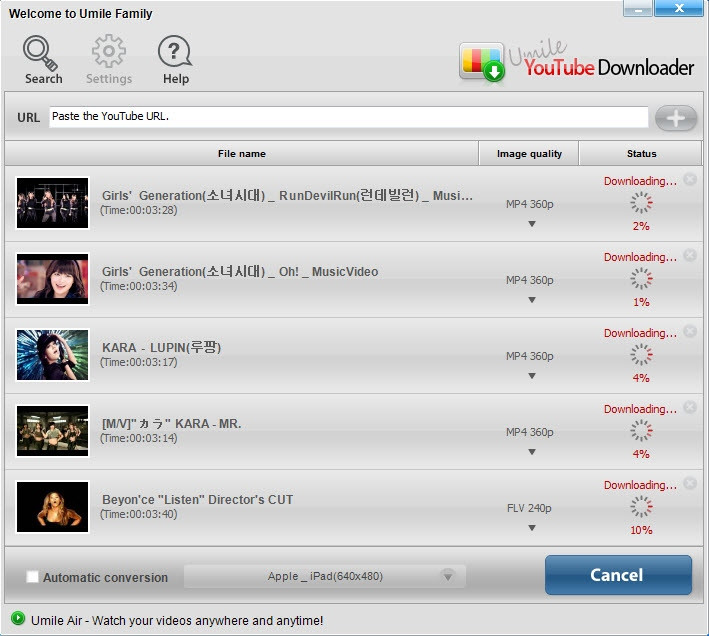Expand quality dropdown for KARA MR.
The width and height of the screenshot is (709, 636).
532,452
